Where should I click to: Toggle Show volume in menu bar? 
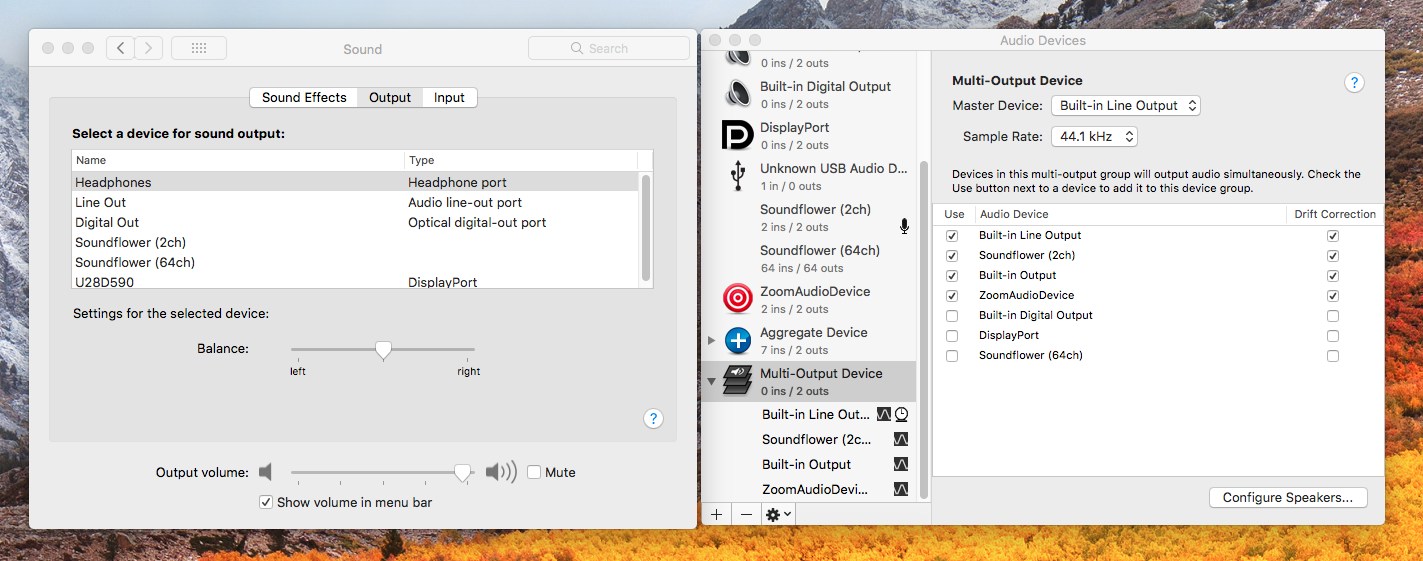click(x=265, y=502)
